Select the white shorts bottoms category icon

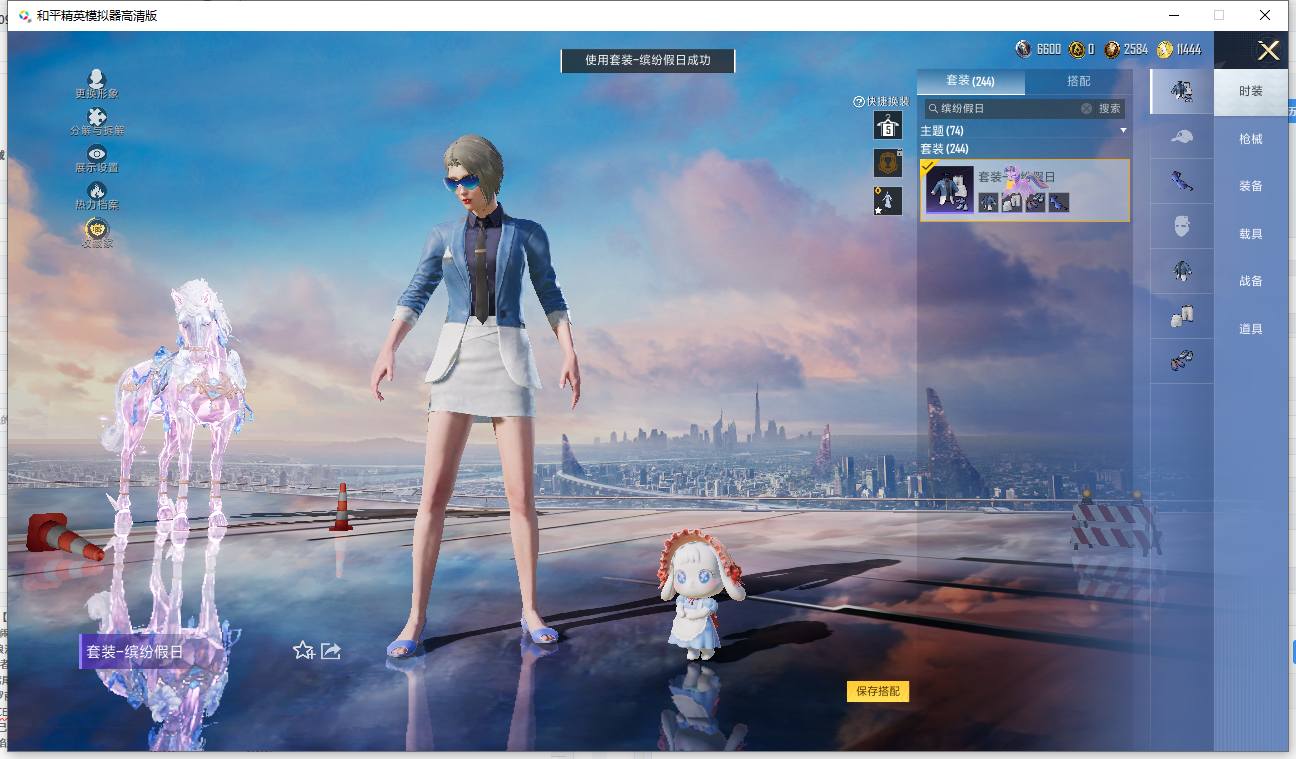[1181, 316]
